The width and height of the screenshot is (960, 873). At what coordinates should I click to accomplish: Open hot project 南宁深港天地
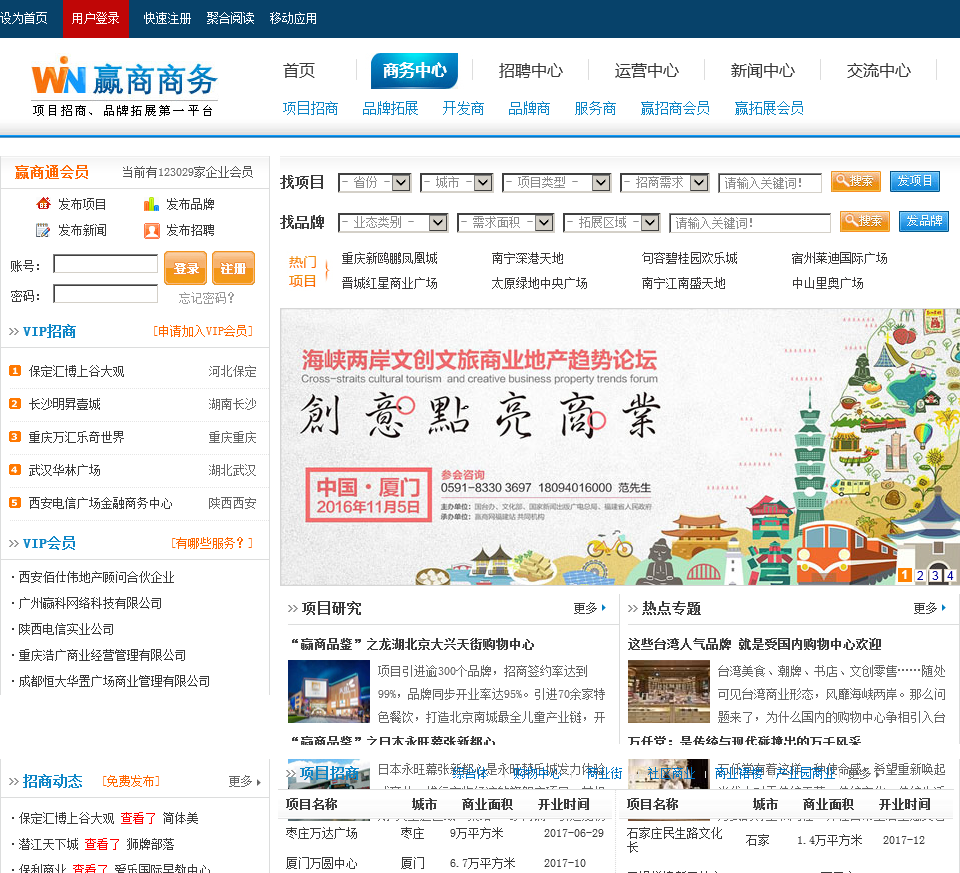coord(527,258)
